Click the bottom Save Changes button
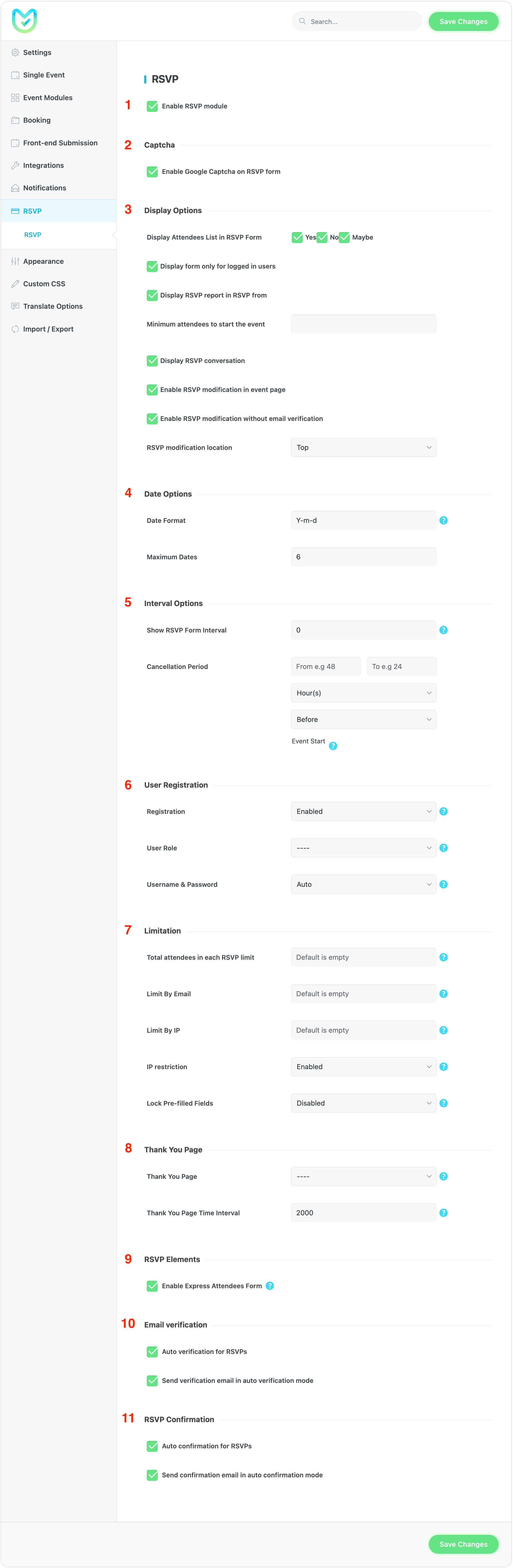The image size is (513, 1568). coord(463,1544)
